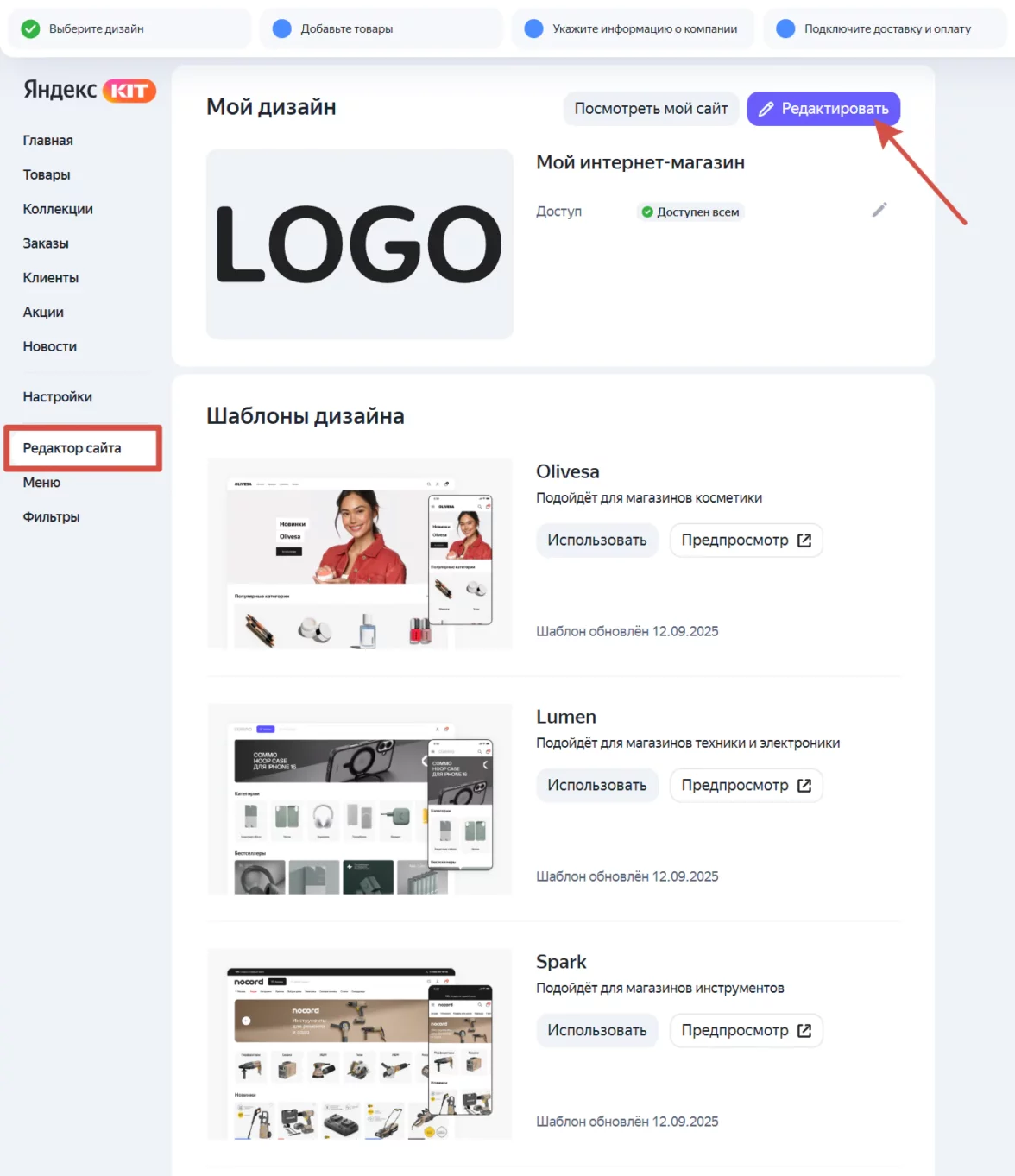Open Коллекции in the sidebar

(58, 209)
